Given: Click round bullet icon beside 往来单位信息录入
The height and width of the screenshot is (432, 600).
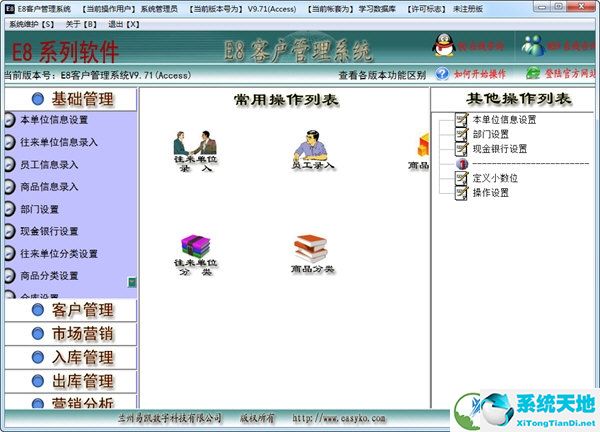Looking at the screenshot, I should 9,142.
